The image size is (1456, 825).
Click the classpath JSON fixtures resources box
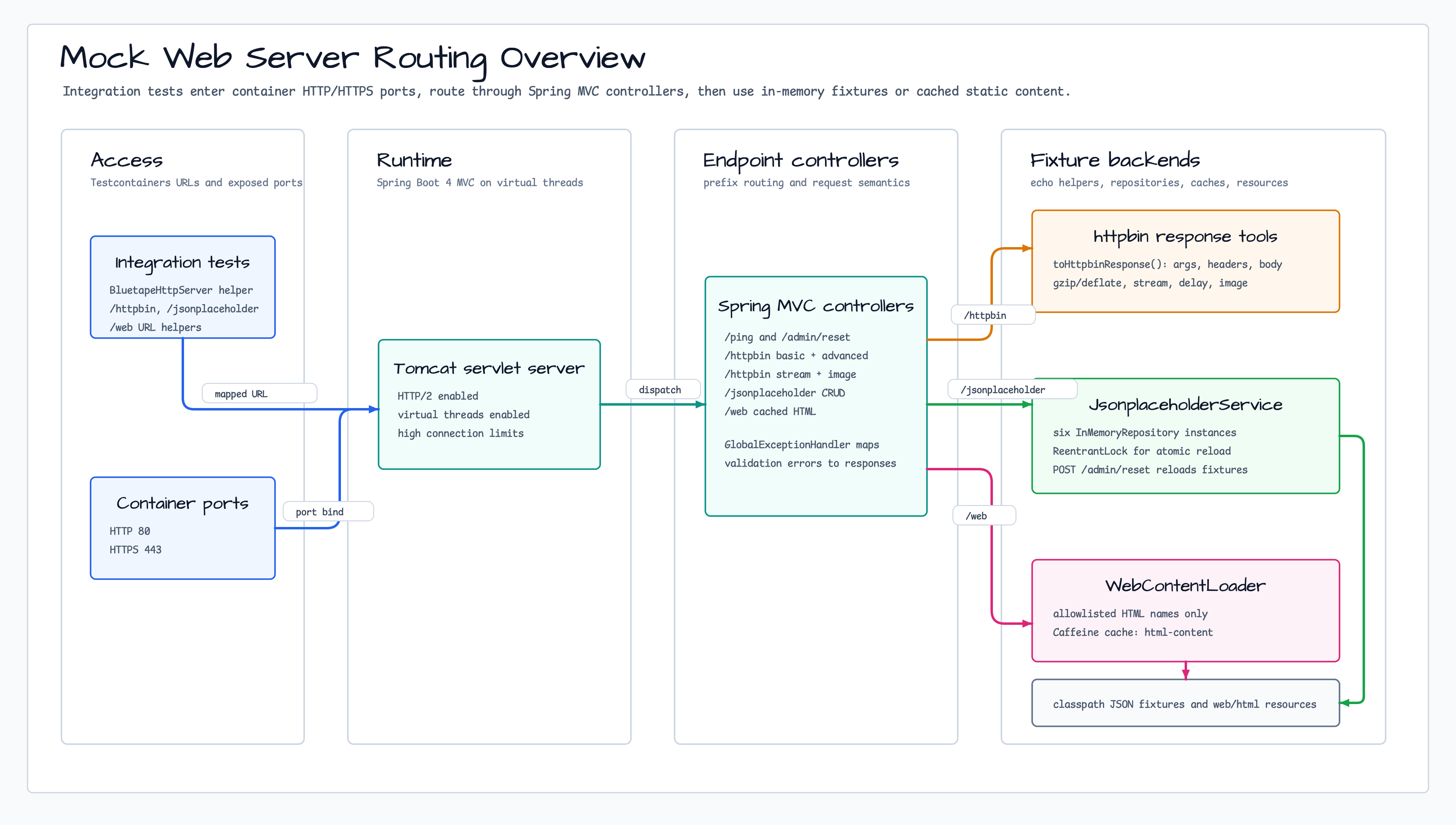point(1185,703)
